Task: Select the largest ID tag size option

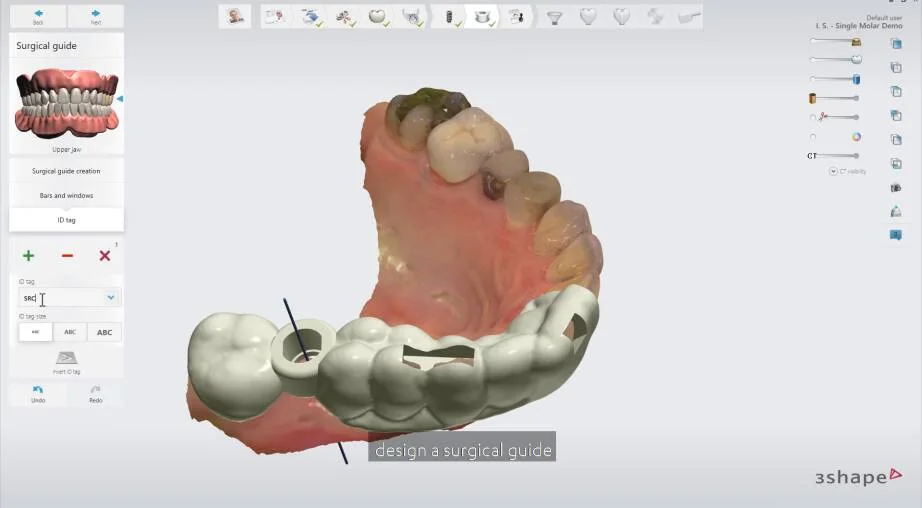Action: point(104,332)
